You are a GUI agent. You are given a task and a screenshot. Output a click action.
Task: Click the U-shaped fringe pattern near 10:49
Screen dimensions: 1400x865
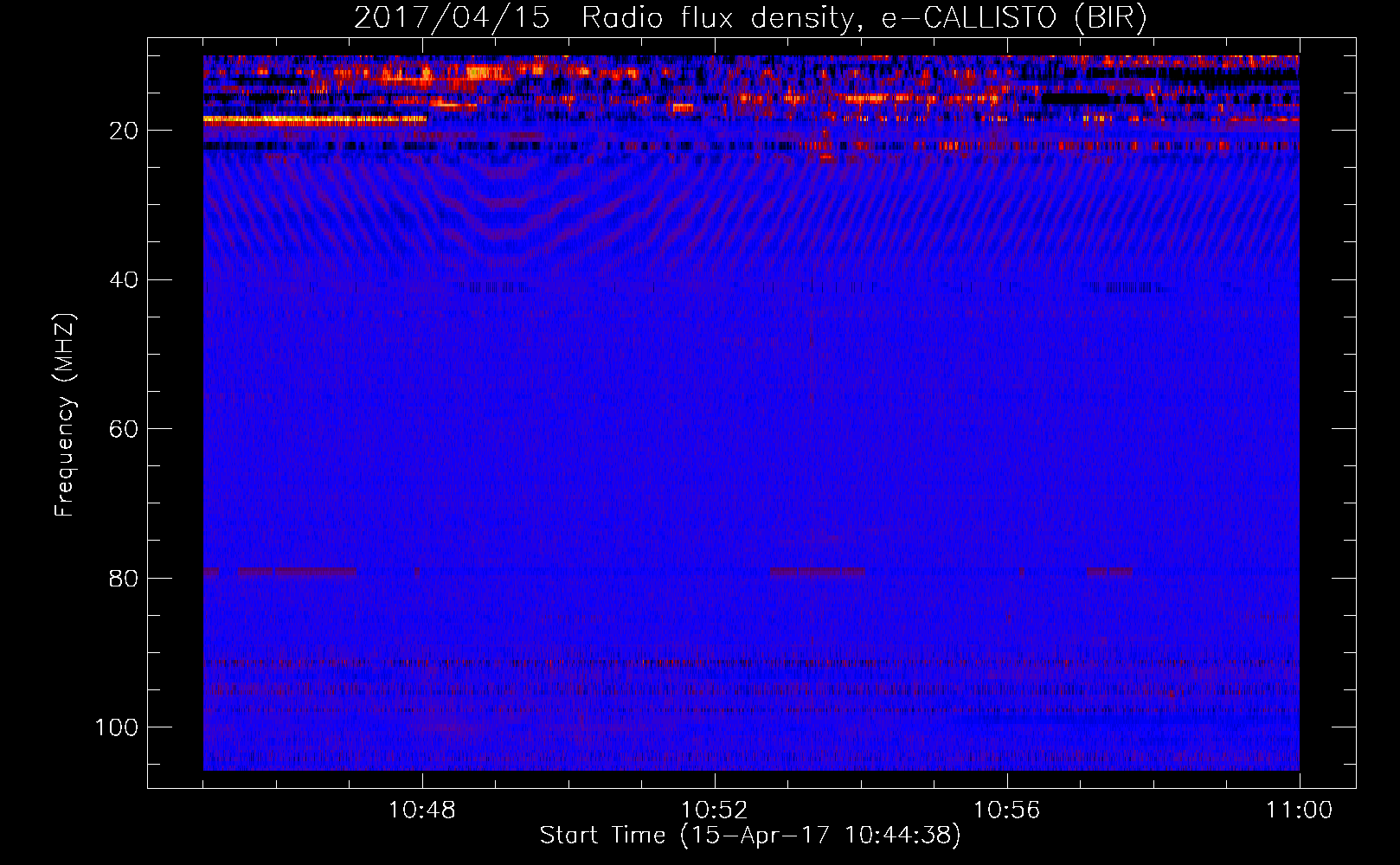pos(506,212)
